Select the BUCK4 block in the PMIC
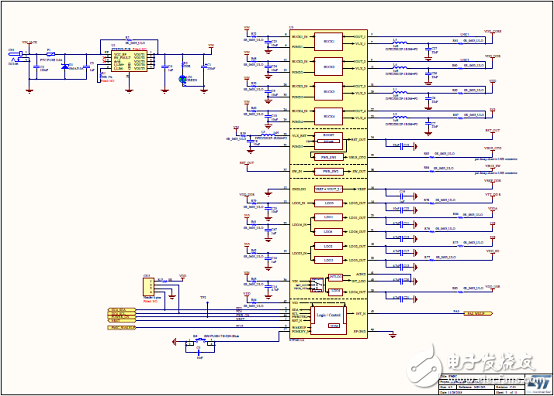The image size is (554, 396). tap(328, 116)
